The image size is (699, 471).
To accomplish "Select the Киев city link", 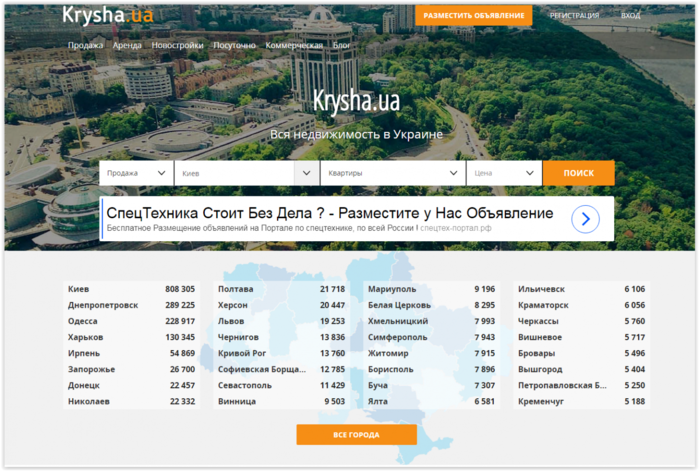I will [x=78, y=289].
